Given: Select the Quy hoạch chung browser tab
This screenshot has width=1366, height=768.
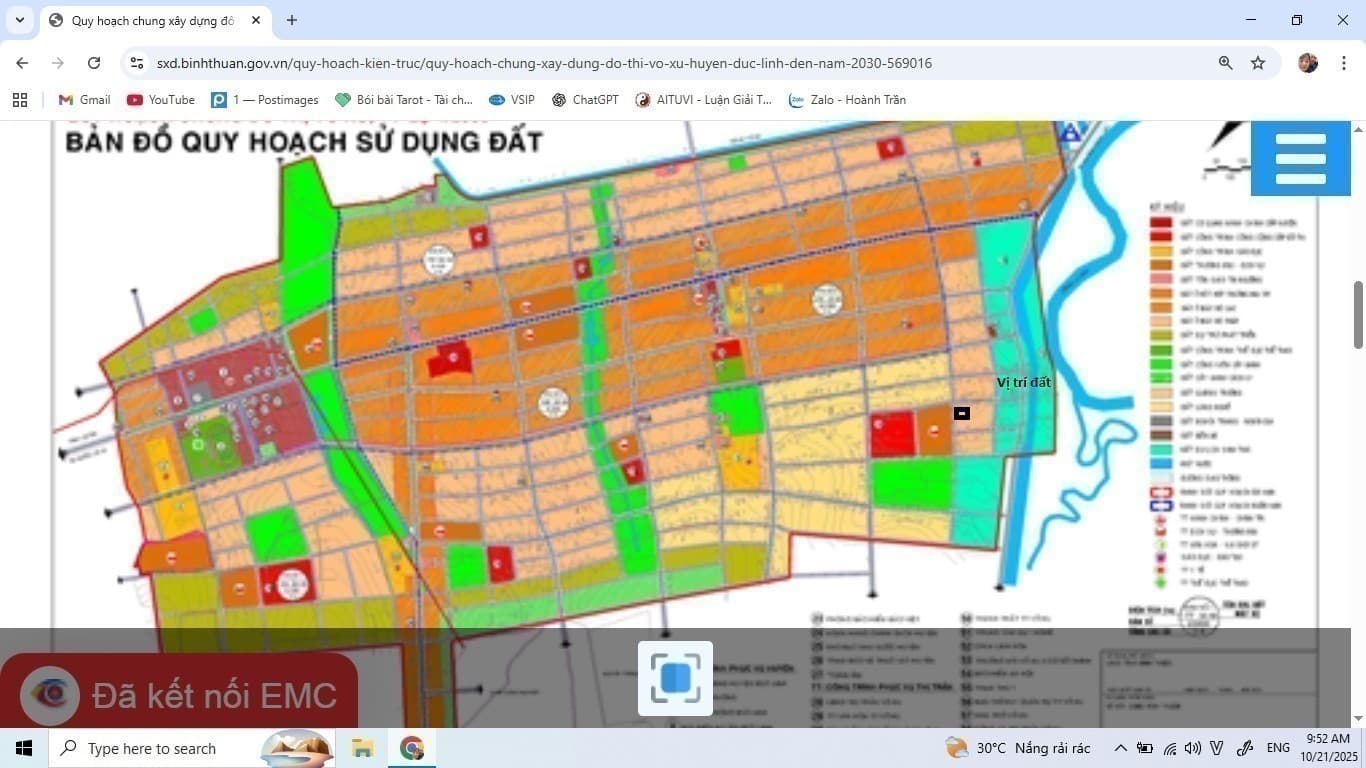Looking at the screenshot, I should [x=150, y=20].
